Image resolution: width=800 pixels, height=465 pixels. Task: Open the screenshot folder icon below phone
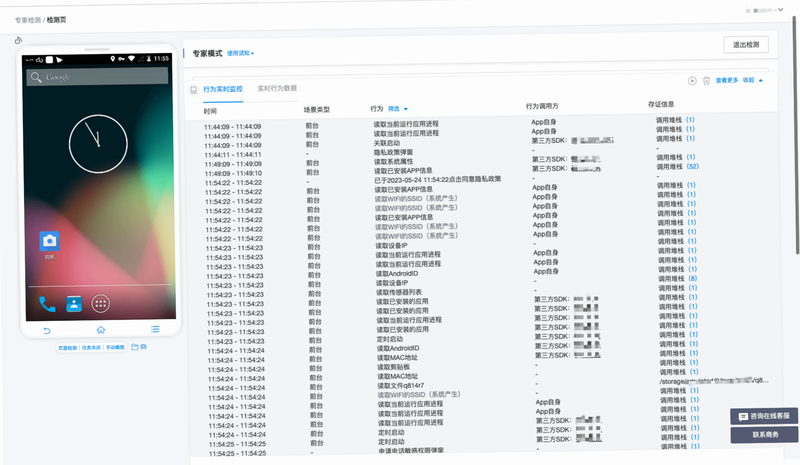point(135,347)
